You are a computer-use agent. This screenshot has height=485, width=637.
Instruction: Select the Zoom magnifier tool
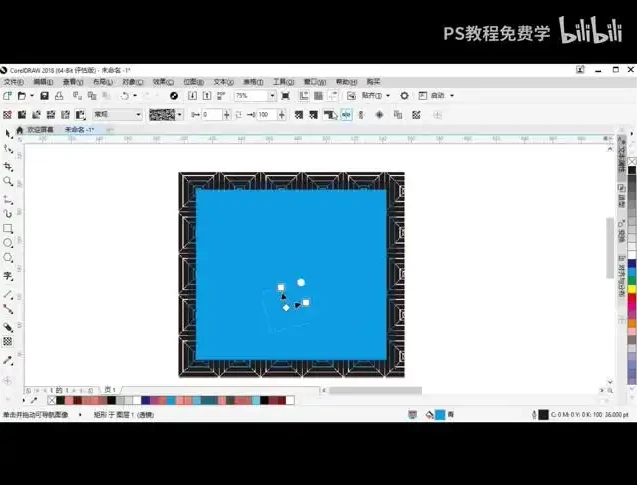click(8, 182)
